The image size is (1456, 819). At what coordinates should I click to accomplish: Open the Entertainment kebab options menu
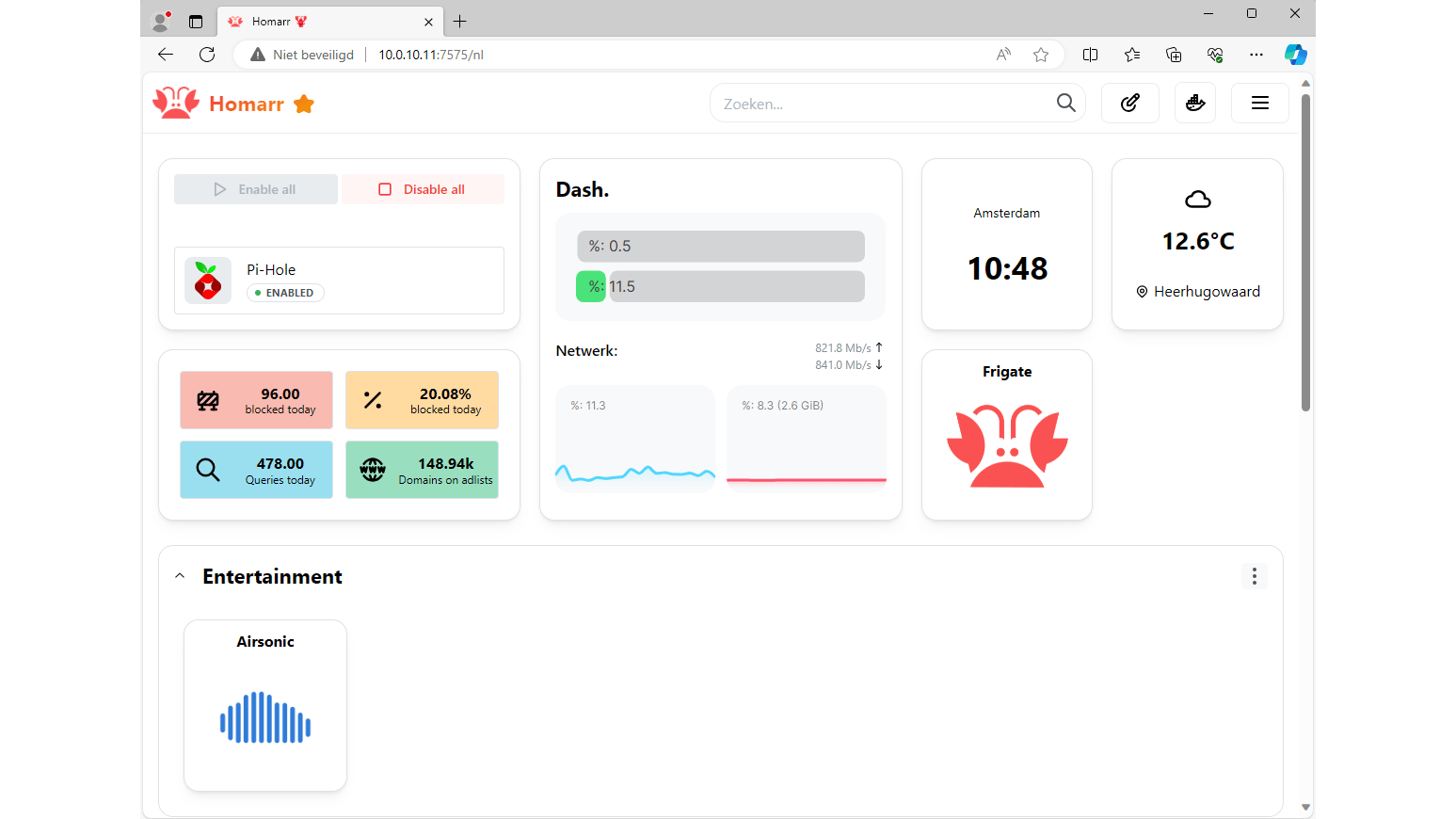click(1254, 575)
